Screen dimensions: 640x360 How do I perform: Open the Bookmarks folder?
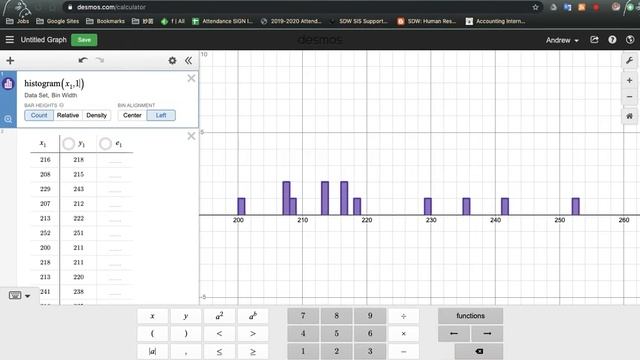(106, 21)
